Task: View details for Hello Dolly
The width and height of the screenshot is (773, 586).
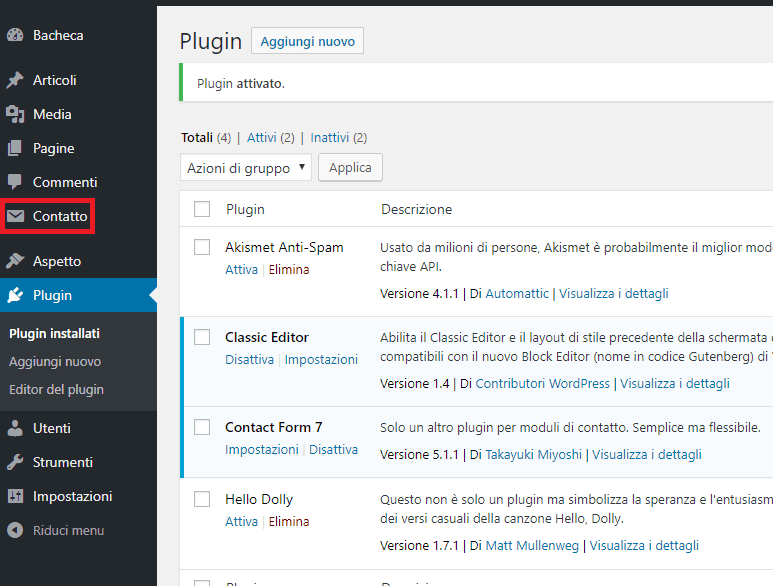Action: [x=644, y=546]
